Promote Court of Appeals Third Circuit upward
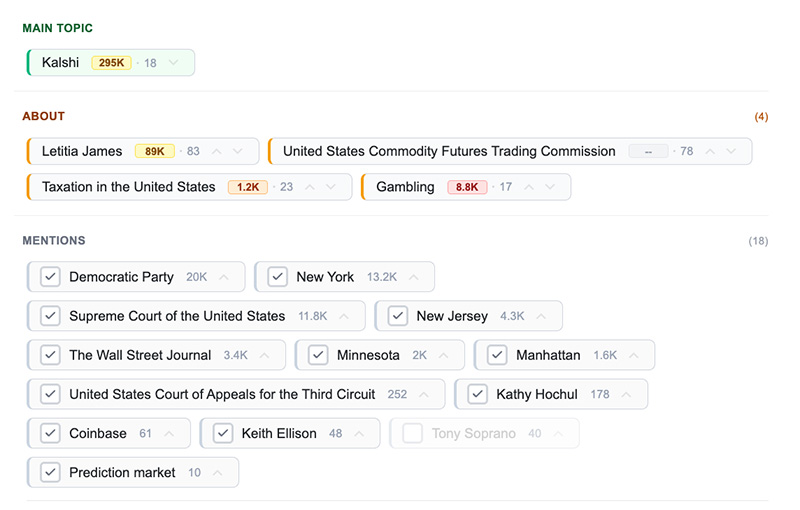This screenshot has width=800, height=510. (423, 394)
